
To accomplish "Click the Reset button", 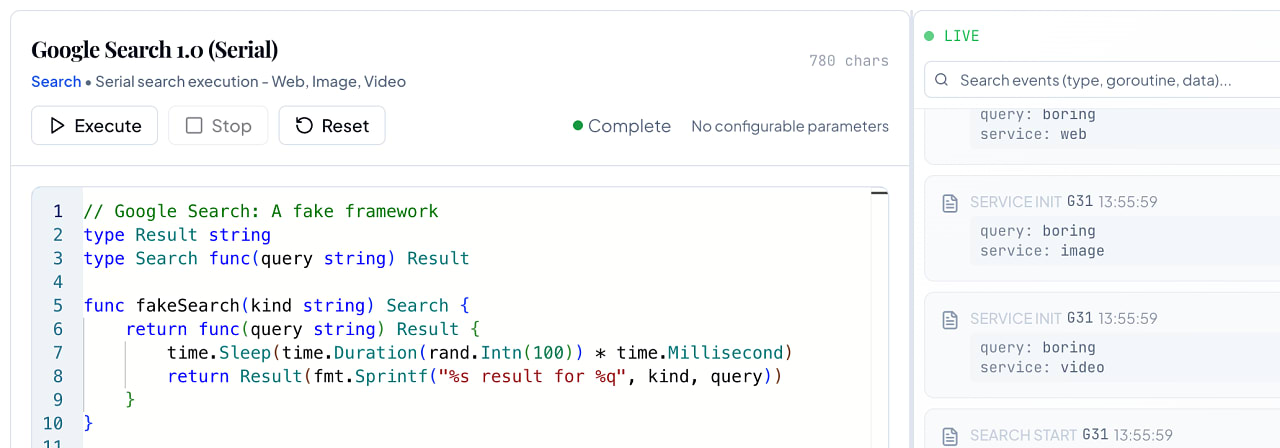I will (332, 126).
